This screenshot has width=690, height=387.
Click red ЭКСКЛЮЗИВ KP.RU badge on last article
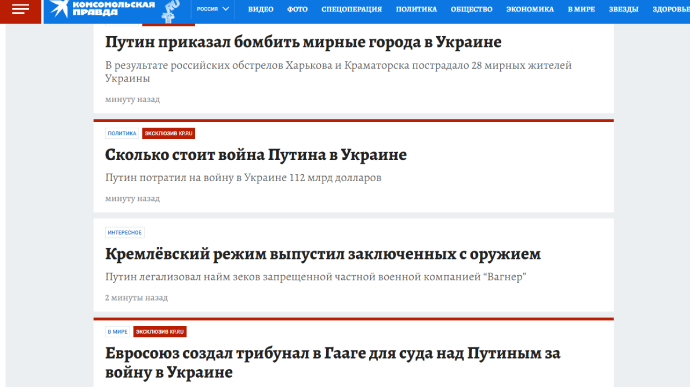(160, 332)
